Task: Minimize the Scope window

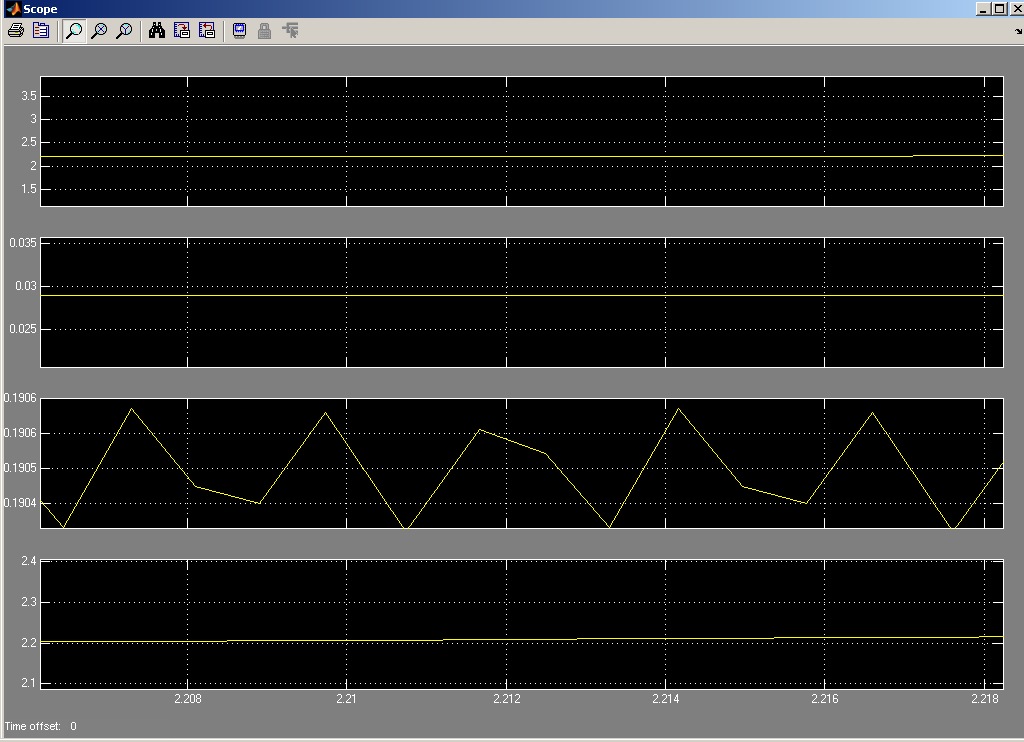Action: coord(984,9)
